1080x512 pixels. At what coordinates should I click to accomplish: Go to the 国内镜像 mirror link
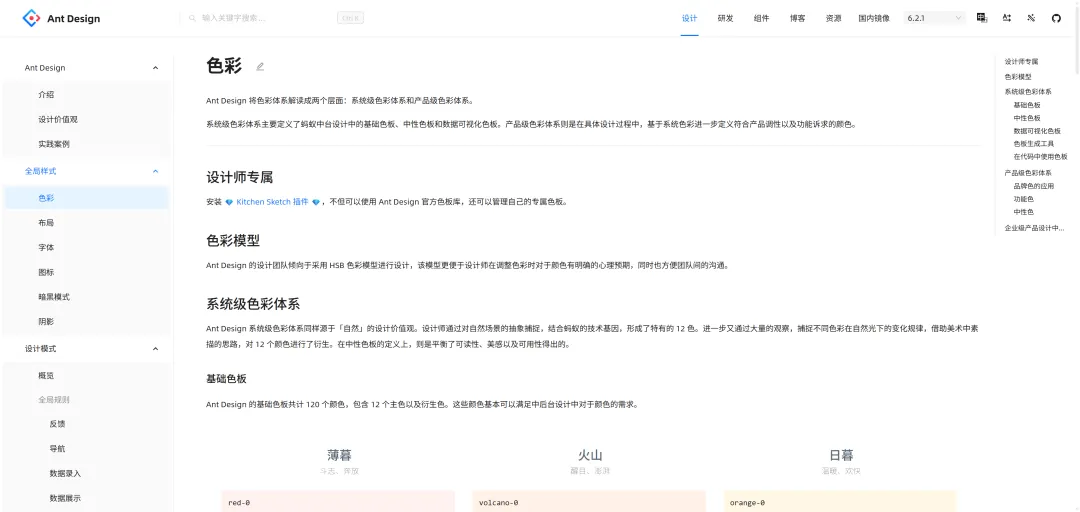coord(874,19)
